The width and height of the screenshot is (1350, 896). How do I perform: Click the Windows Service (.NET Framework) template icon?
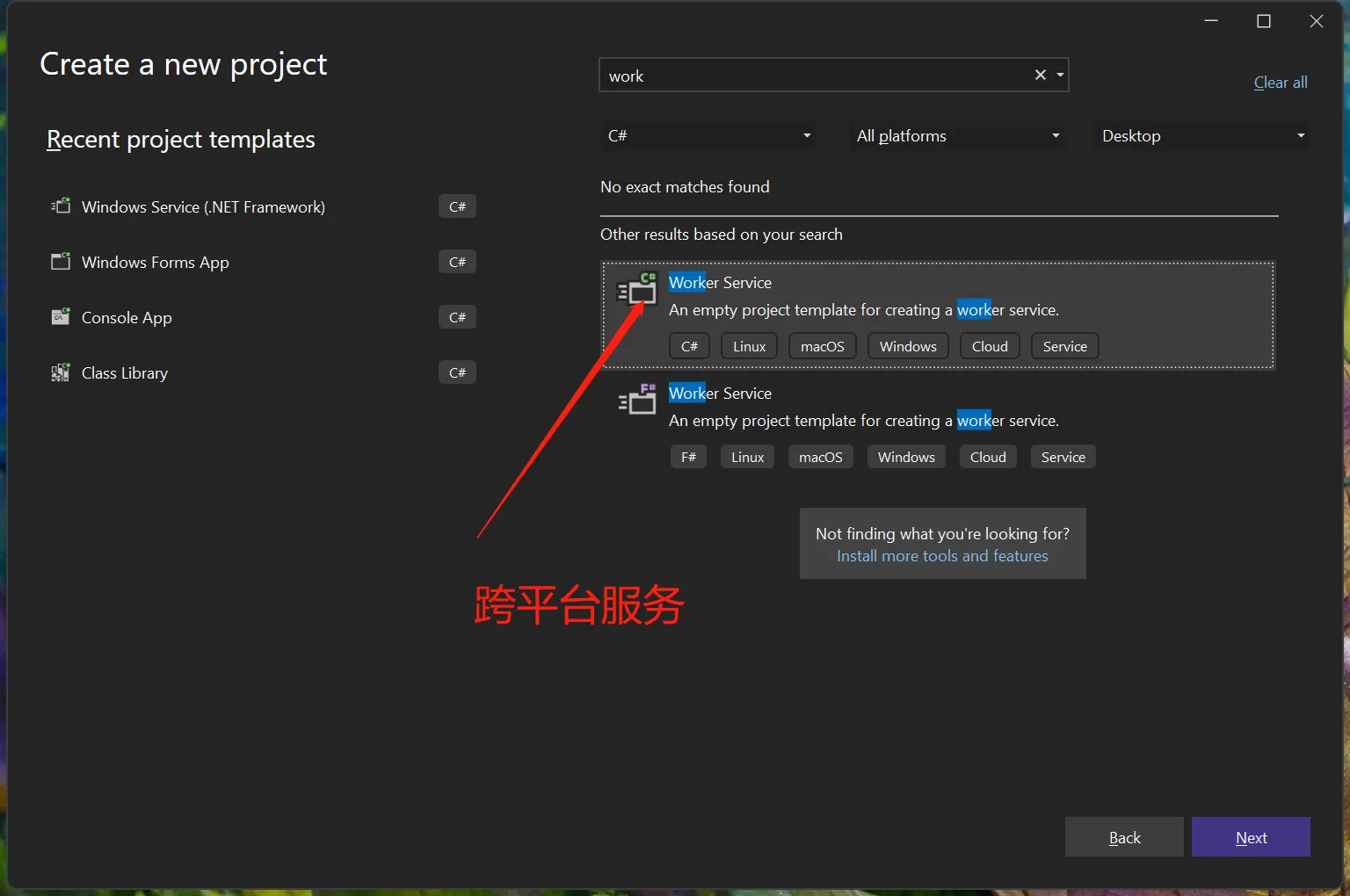[x=61, y=206]
